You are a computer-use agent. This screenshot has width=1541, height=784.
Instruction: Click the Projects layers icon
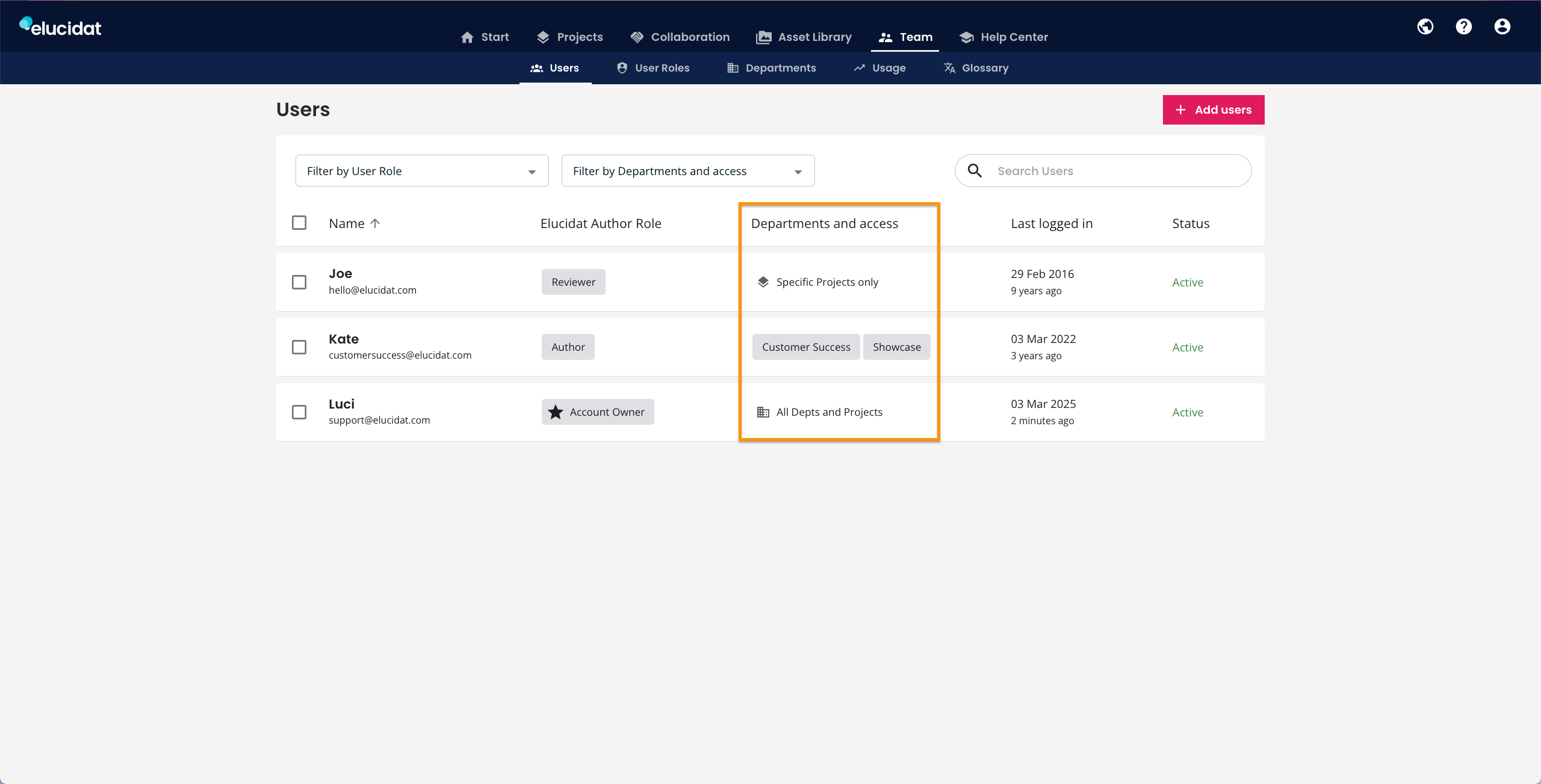[543, 37]
